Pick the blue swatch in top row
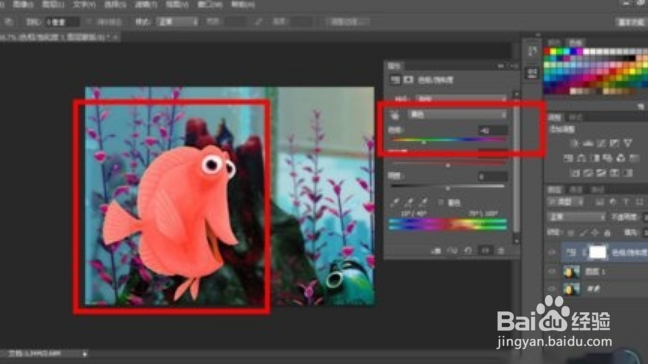Viewport: 648px width, 364px height. click(x=573, y=52)
